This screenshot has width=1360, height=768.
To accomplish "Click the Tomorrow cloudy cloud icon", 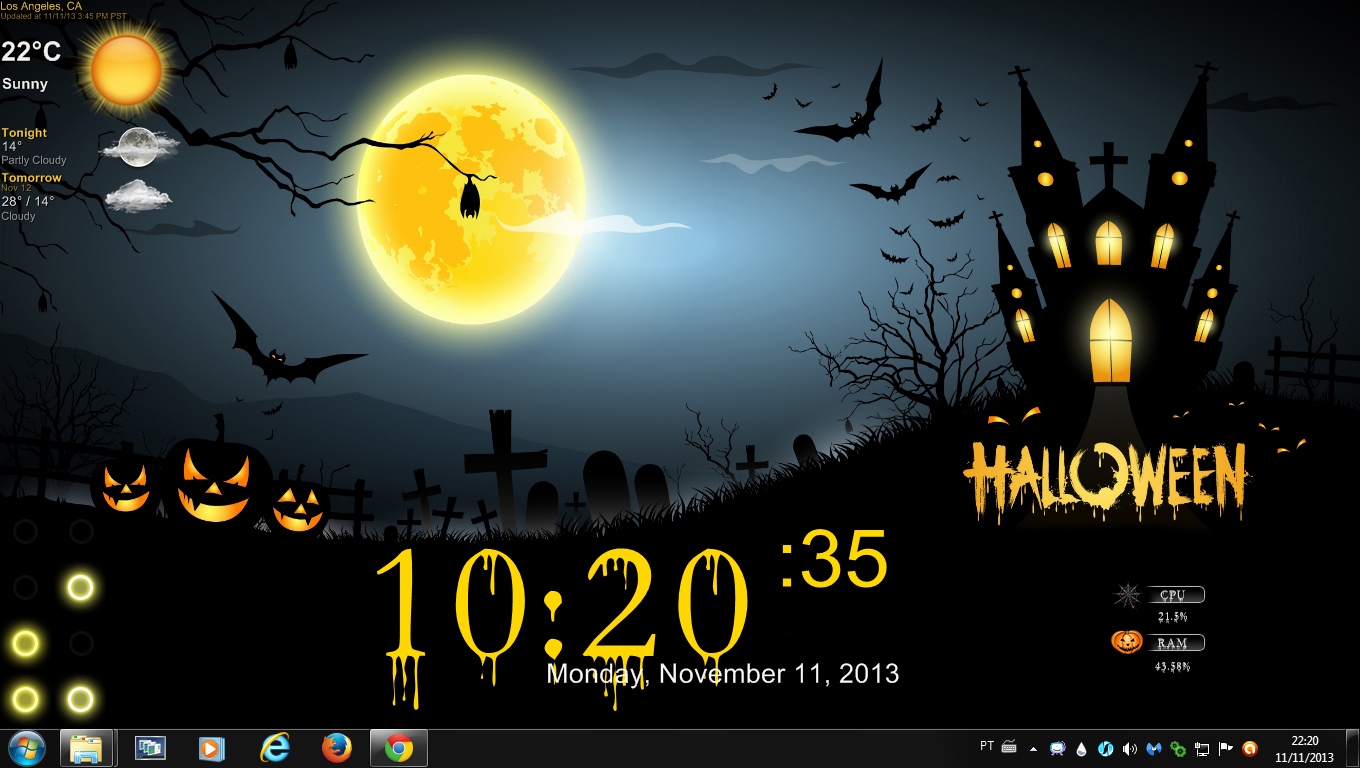I will 139,195.
